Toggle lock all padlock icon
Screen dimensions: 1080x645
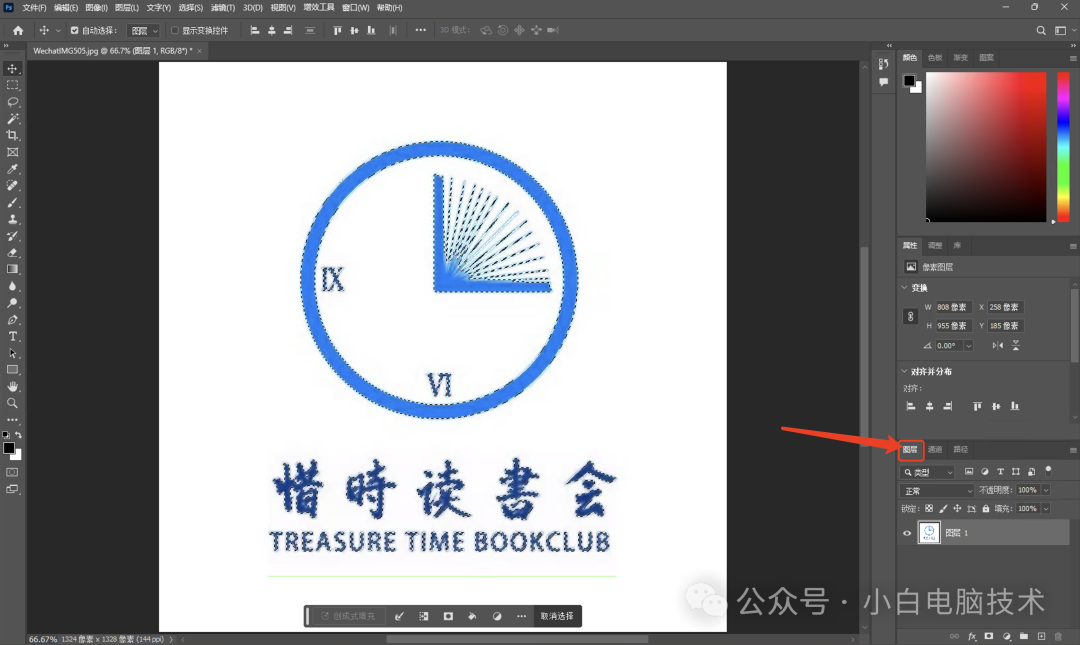click(x=986, y=509)
